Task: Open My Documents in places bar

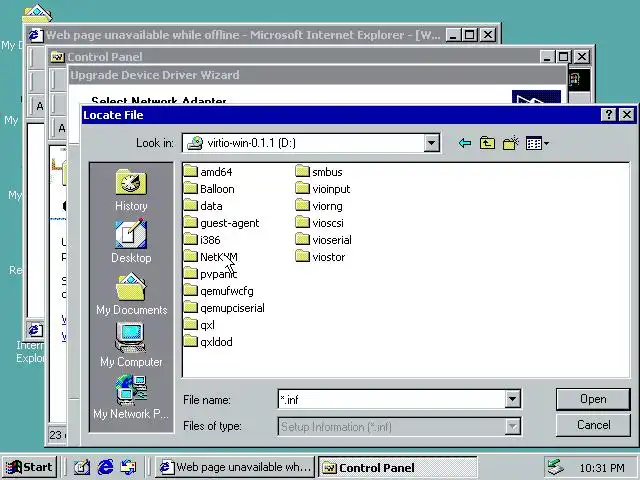Action: point(131,294)
